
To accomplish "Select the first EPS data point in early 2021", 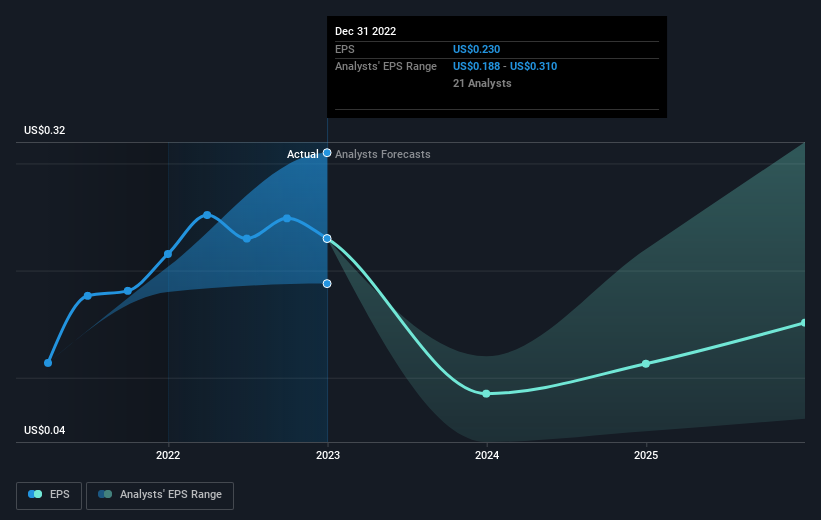I will pyautogui.click(x=48, y=363).
